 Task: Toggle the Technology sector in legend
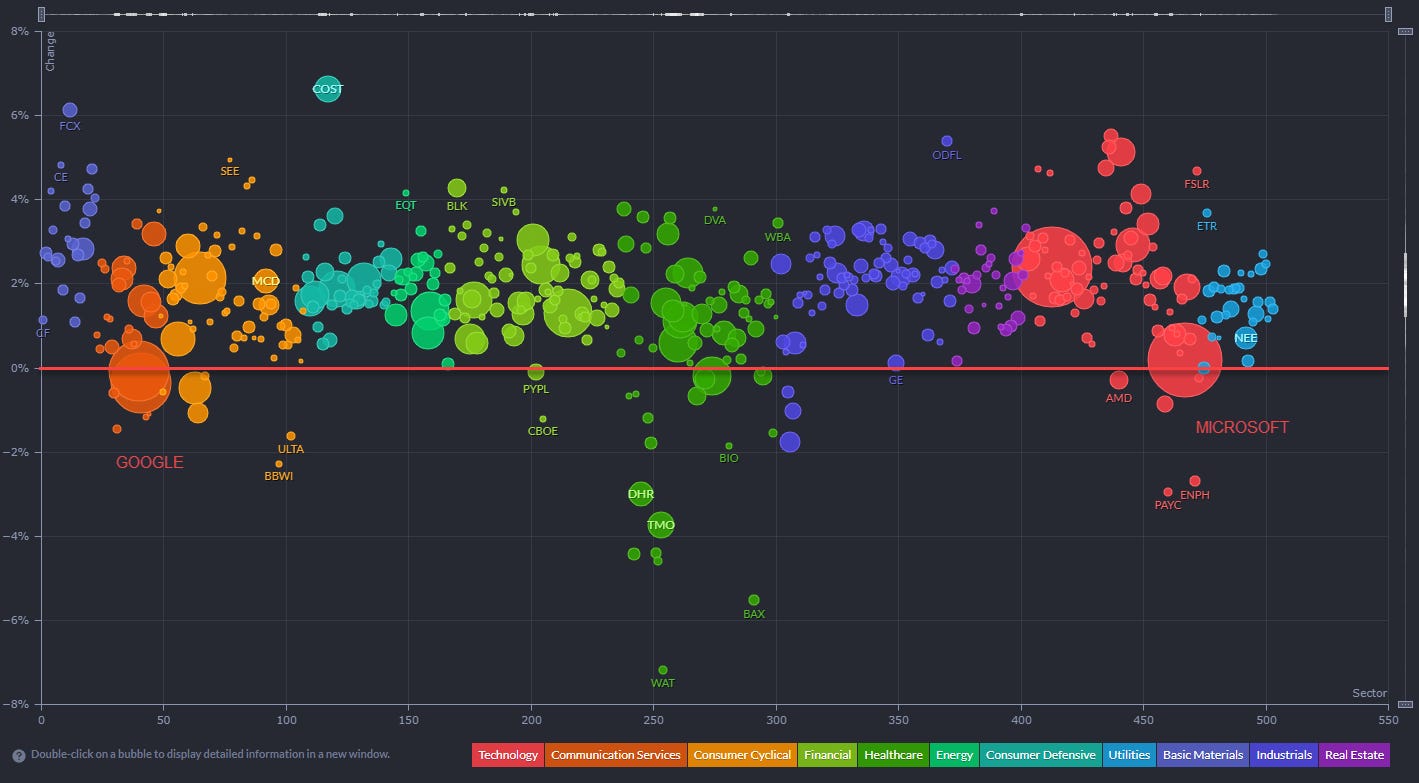(506, 755)
